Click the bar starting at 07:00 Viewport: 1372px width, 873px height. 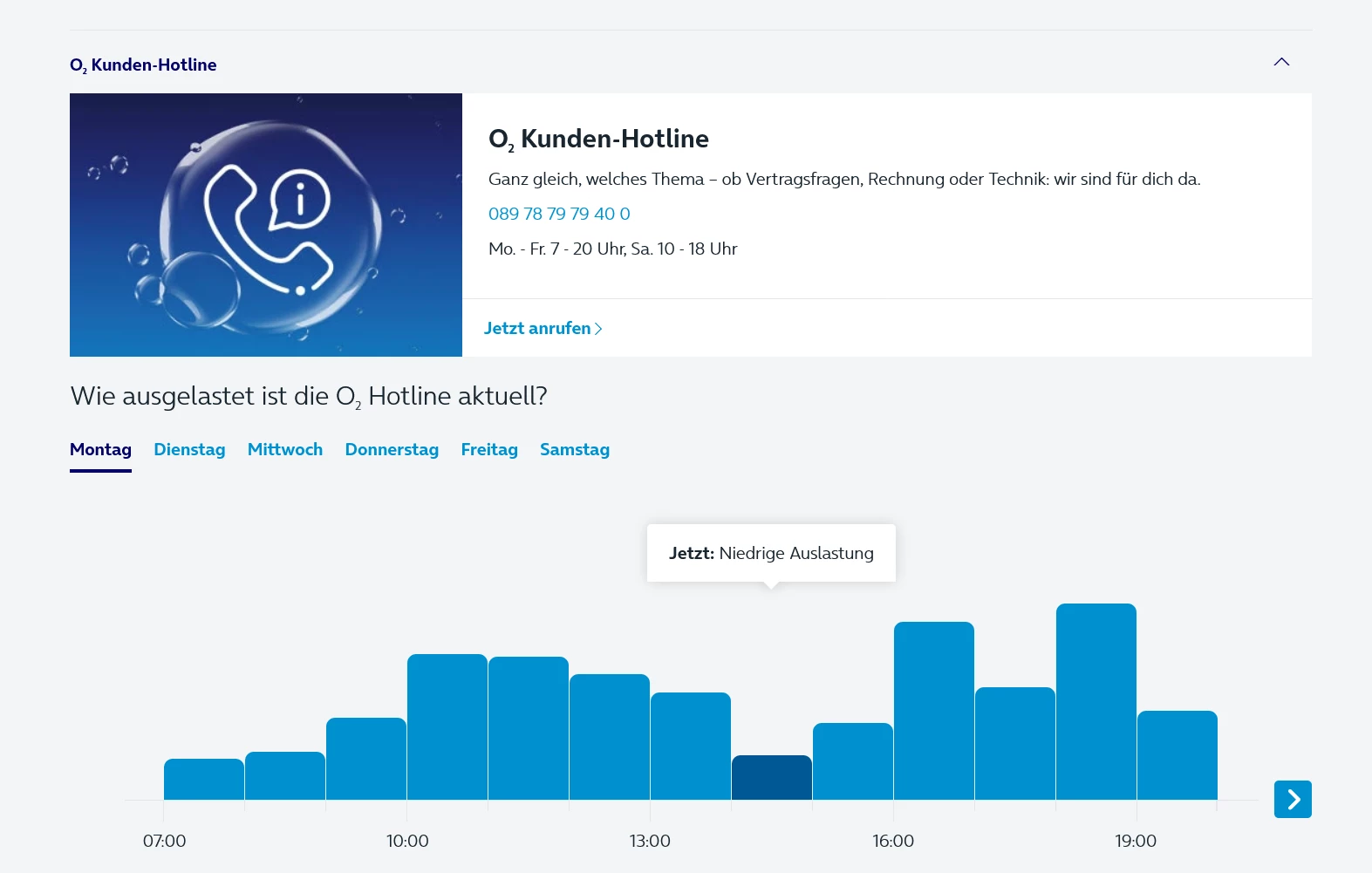click(204, 780)
